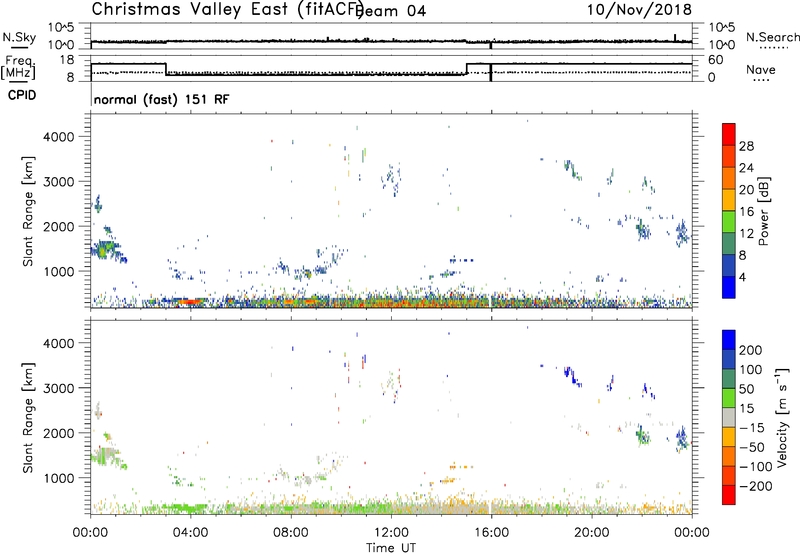Click the date '10/Nov/2018'
Image resolution: width=800 pixels, height=554 pixels.
pyautogui.click(x=639, y=9)
